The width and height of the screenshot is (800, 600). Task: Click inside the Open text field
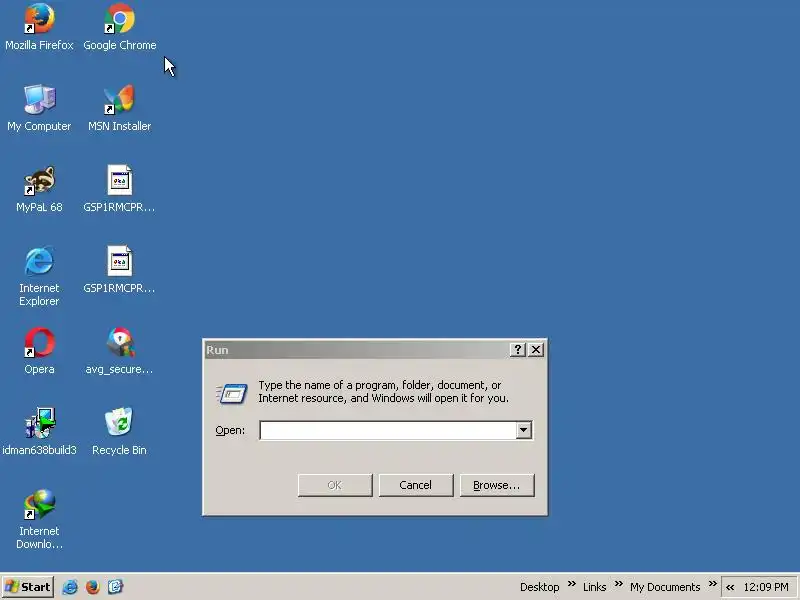(388, 430)
